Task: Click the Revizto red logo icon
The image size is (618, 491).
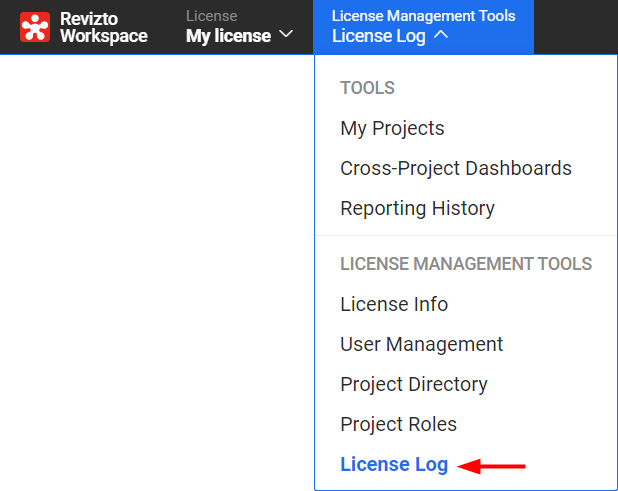Action: 35,27
